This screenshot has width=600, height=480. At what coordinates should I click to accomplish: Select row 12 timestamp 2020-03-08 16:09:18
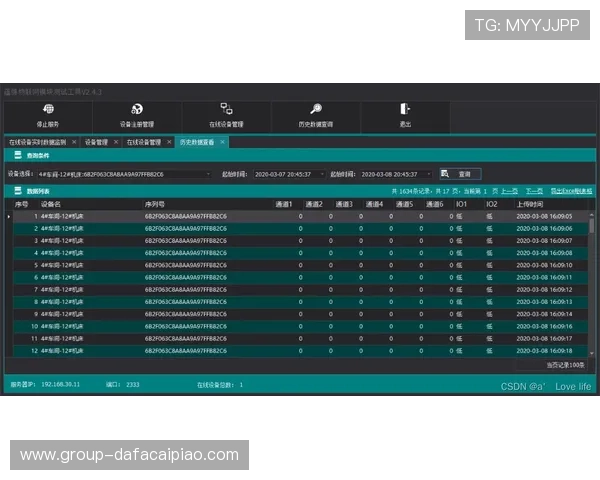[x=544, y=351]
